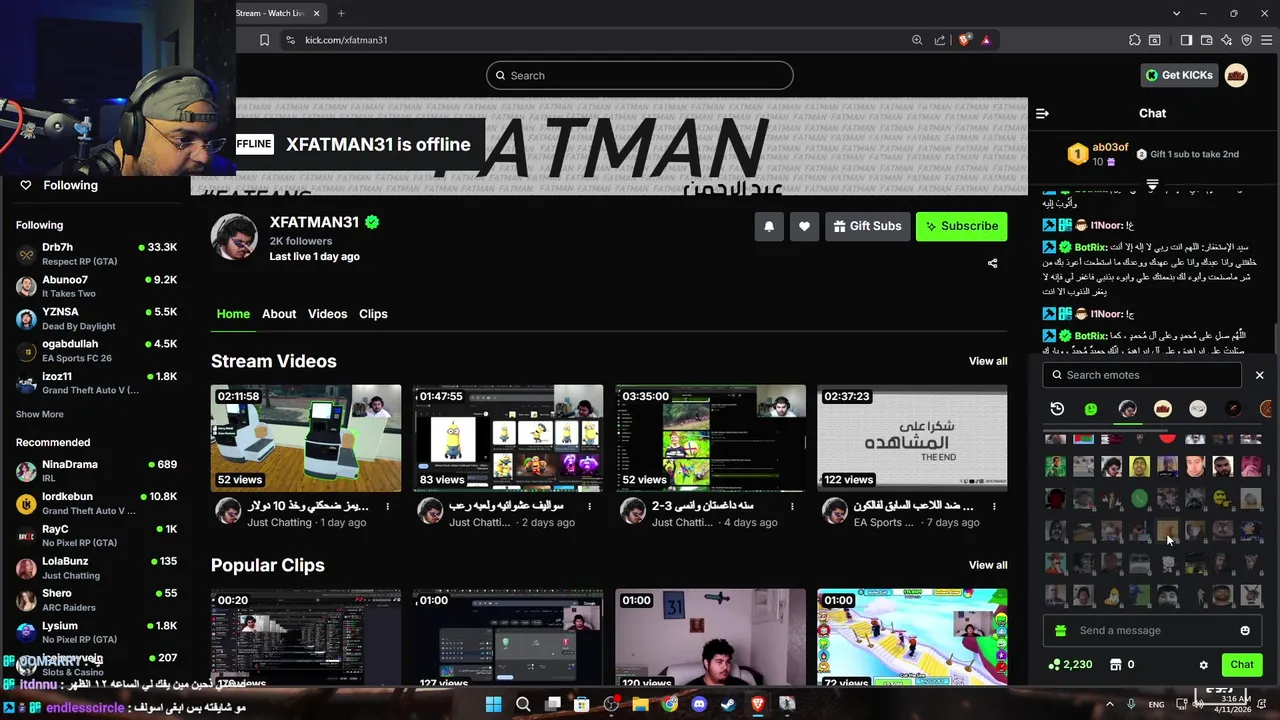Screen dimensions: 1280x720
Task: Open Leo AI sparkle icon
Action: [1226, 40]
